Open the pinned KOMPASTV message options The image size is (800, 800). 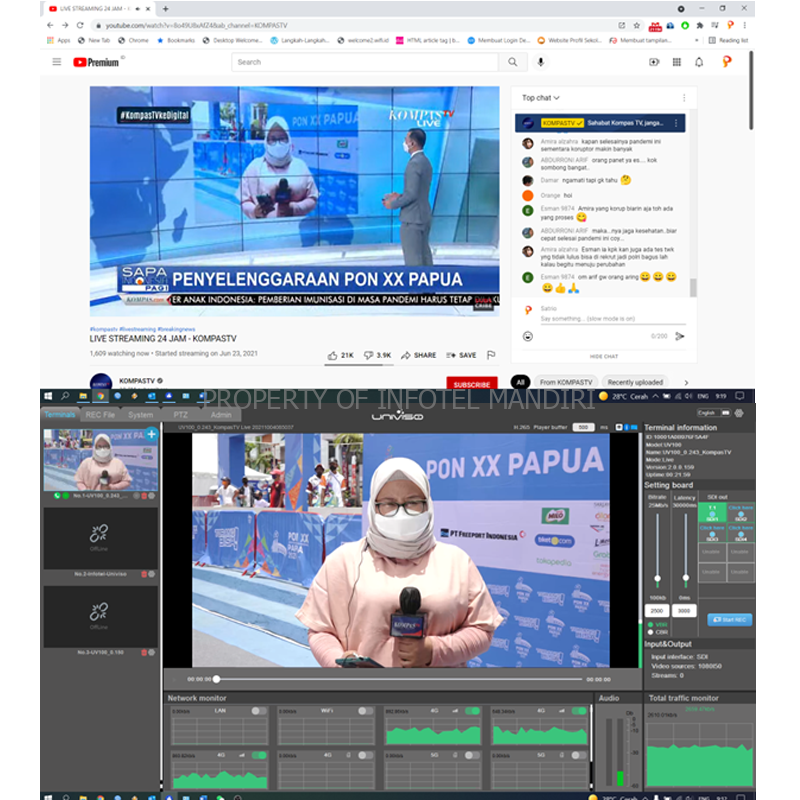coord(676,123)
